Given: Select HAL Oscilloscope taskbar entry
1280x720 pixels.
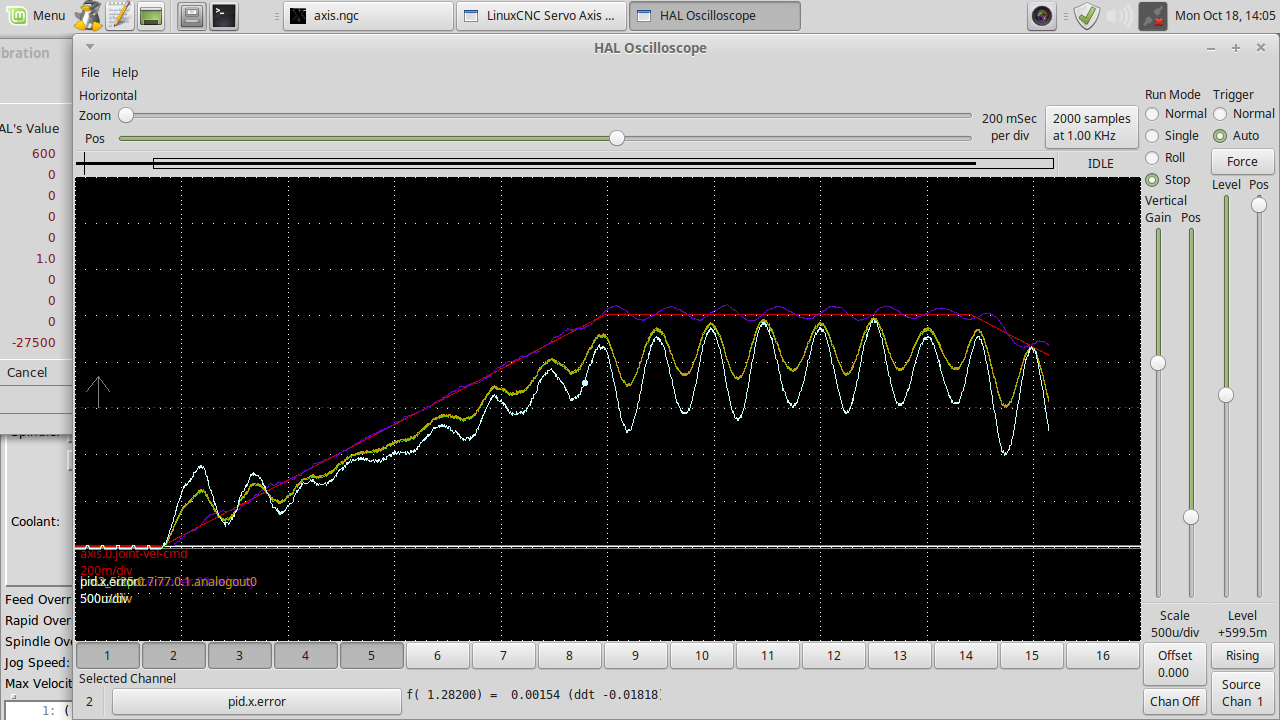Looking at the screenshot, I should point(715,15).
